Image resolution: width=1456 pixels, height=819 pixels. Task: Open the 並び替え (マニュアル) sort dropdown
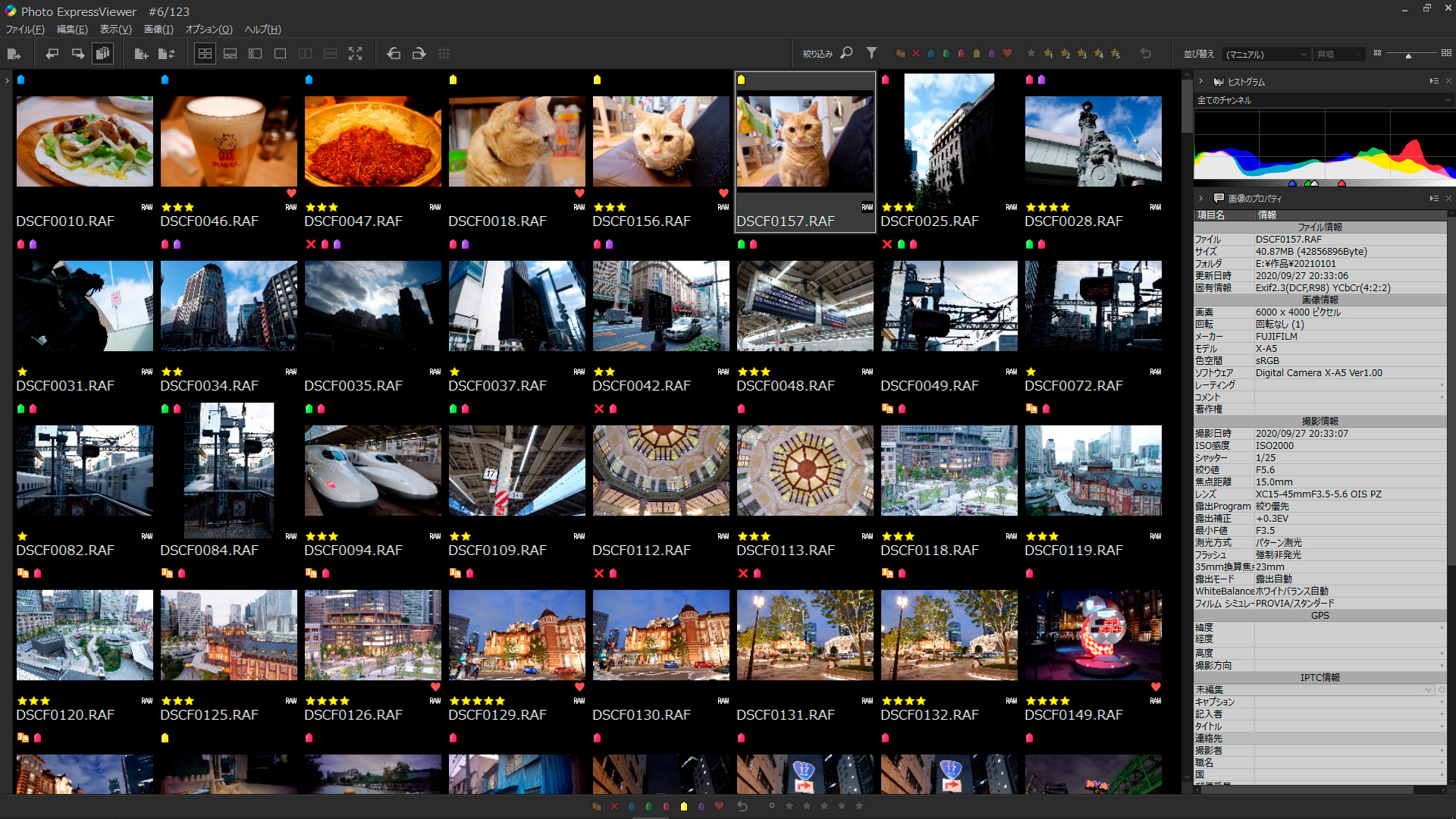click(x=1266, y=55)
